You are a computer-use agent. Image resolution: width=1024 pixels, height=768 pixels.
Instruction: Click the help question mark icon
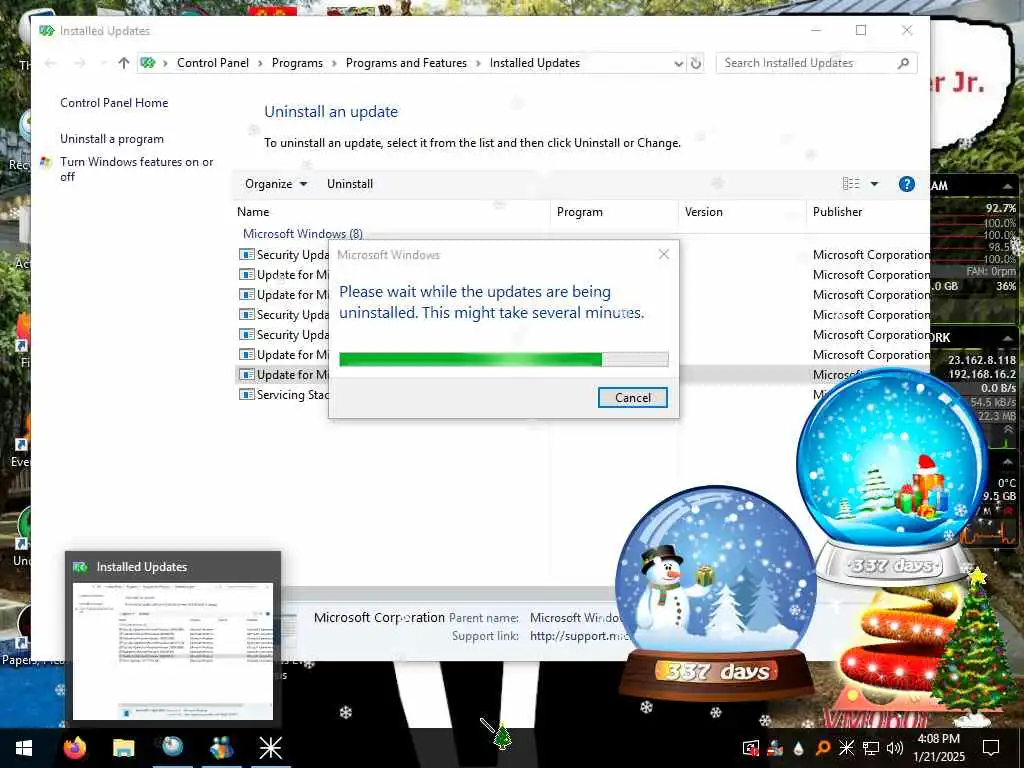coord(906,184)
